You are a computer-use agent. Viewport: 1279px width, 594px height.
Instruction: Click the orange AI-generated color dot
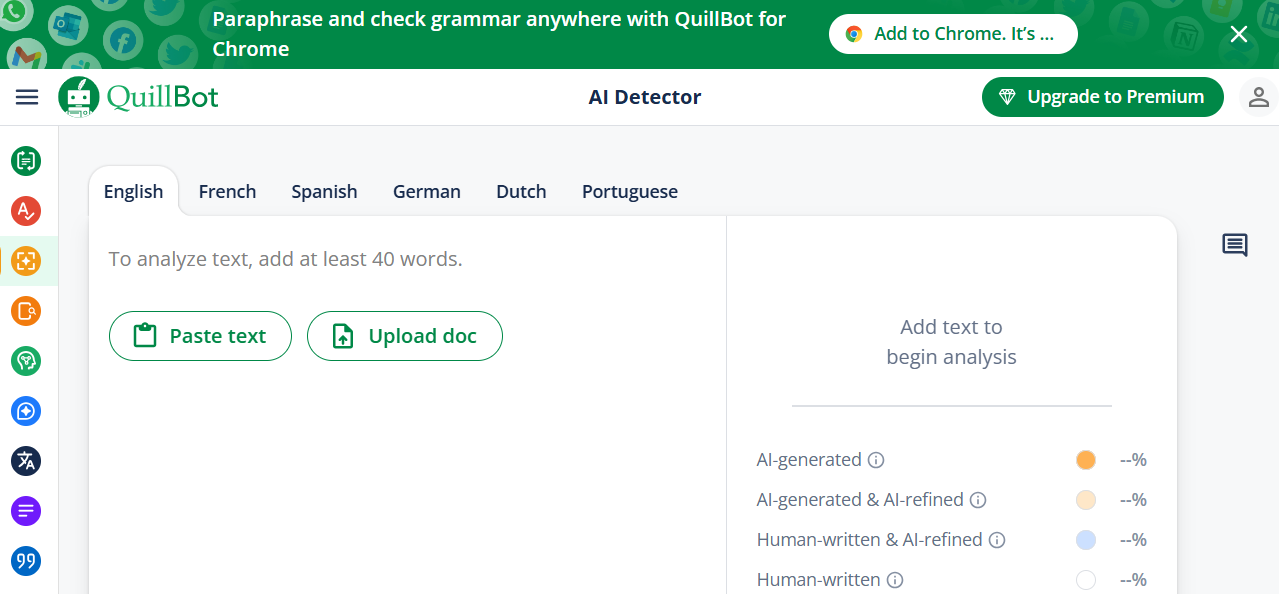click(1085, 460)
